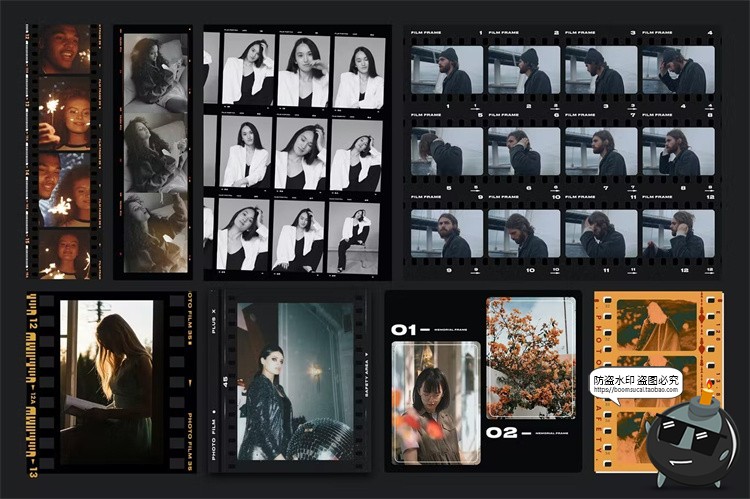Image resolution: width=750 pixels, height=499 pixels.
Task: Select the bottom frame of the sparkler film strip
Action: pos(65,254)
